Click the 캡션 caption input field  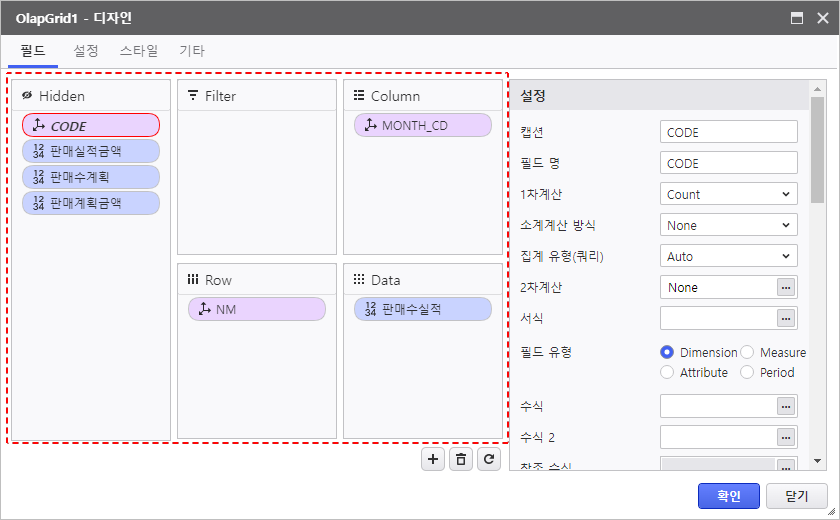[729, 132]
